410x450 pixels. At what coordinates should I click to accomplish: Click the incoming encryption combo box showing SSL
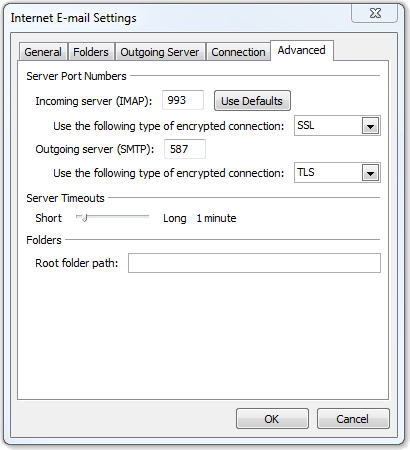tap(337, 126)
